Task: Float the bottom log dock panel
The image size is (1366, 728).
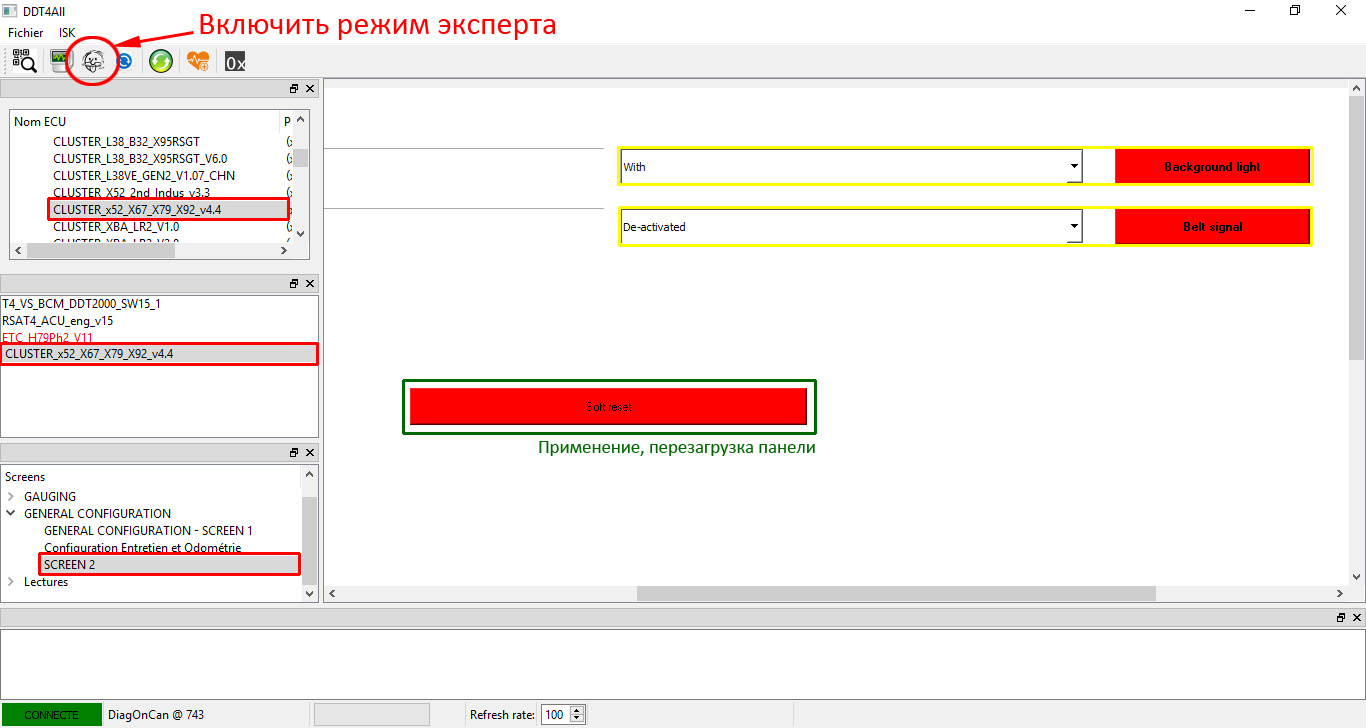Action: 1341,618
